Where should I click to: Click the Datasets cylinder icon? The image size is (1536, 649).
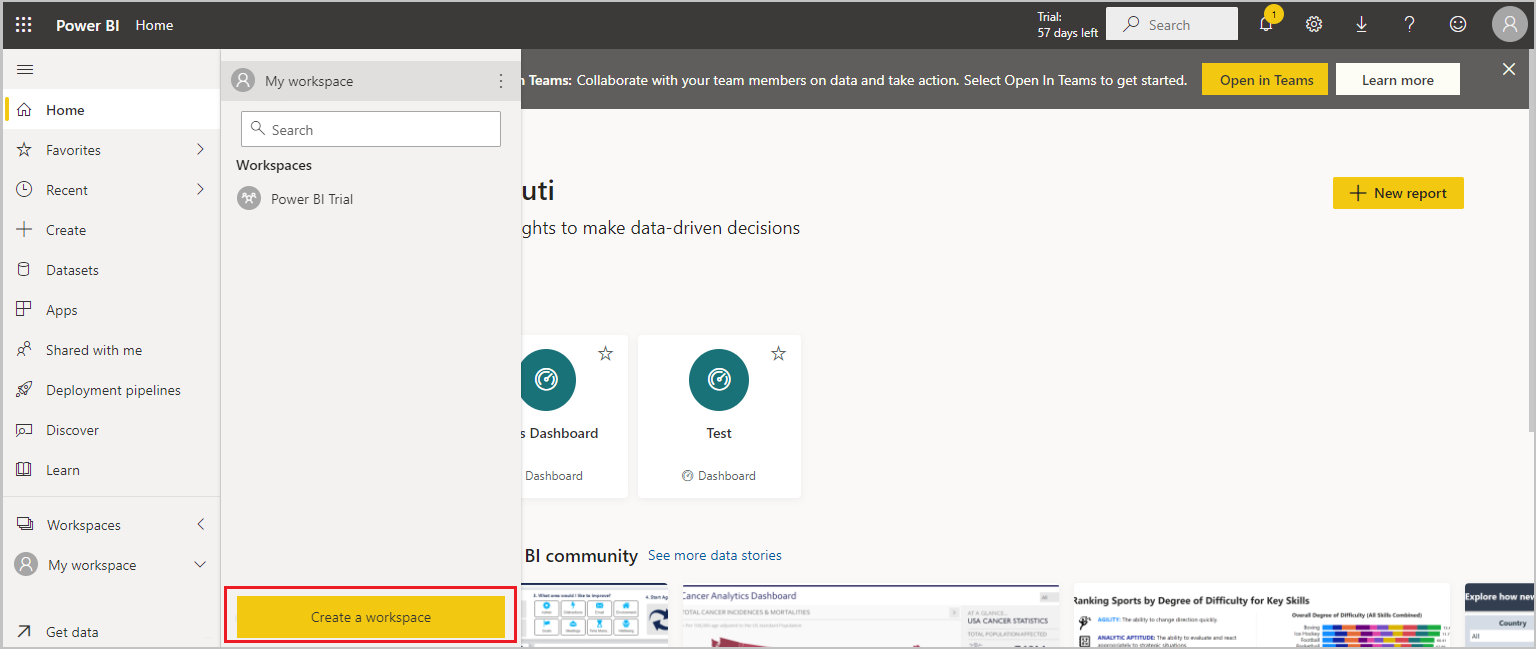pyautogui.click(x=25, y=270)
